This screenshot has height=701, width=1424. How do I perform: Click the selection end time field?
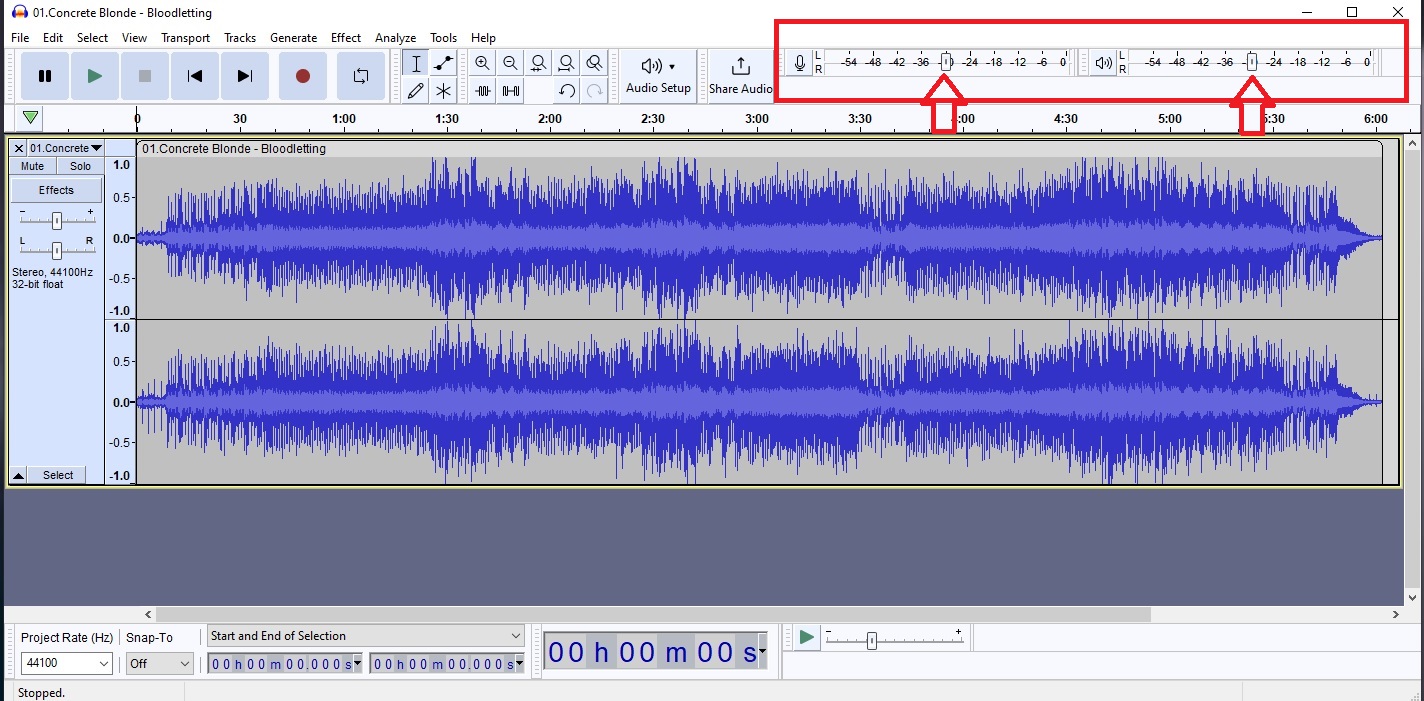point(447,664)
